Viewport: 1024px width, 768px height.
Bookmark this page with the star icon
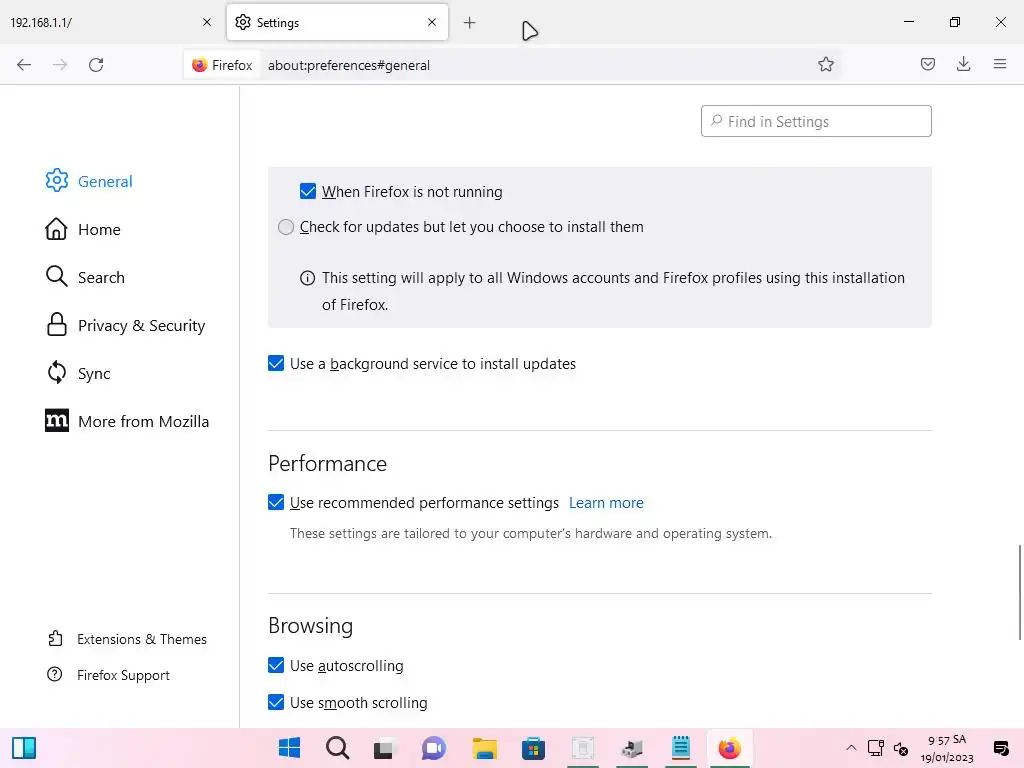825,65
